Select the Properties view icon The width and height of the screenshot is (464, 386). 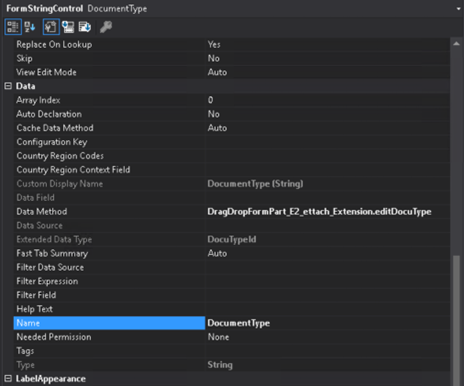coord(51,27)
